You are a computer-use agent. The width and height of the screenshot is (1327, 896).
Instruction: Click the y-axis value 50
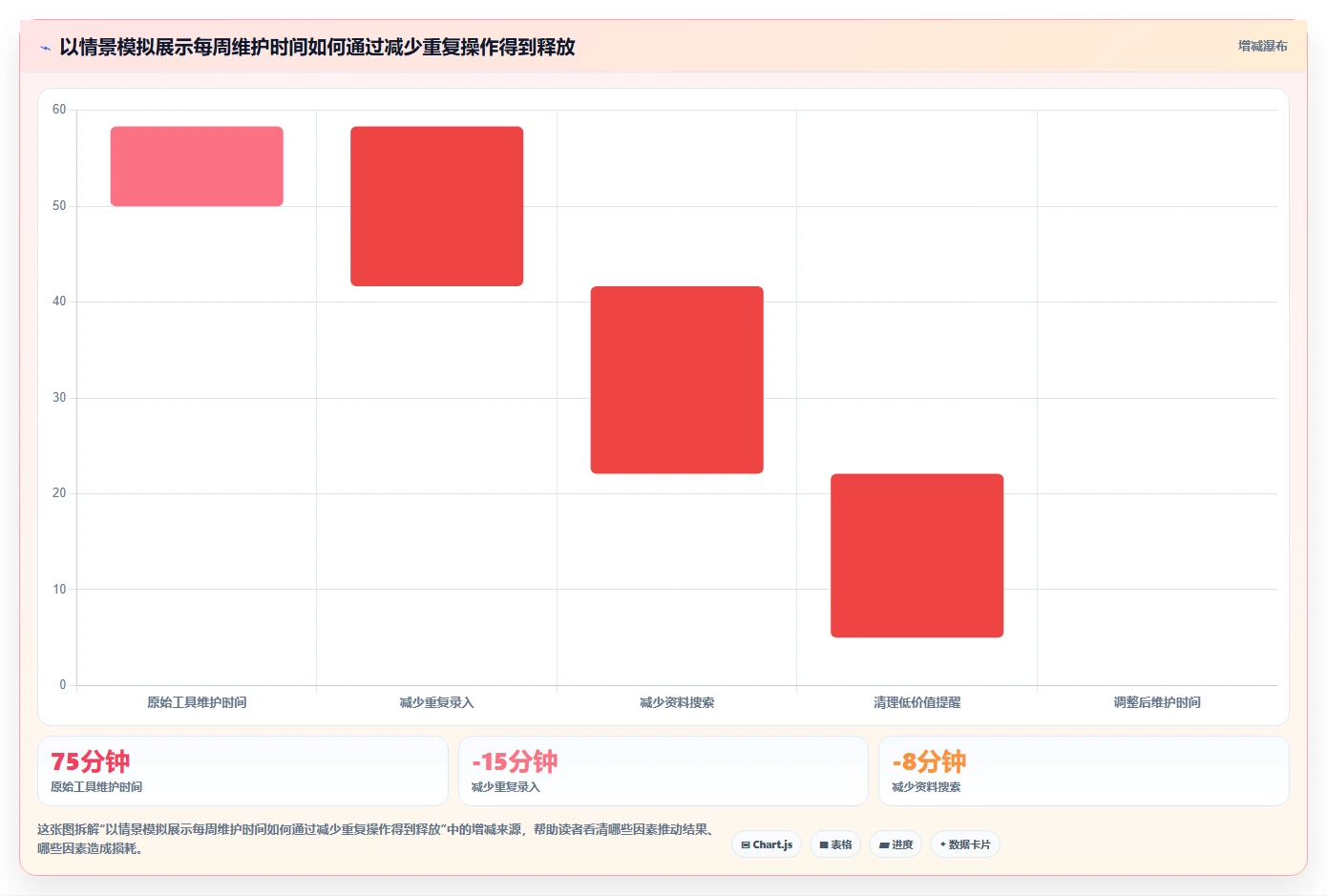(x=59, y=206)
